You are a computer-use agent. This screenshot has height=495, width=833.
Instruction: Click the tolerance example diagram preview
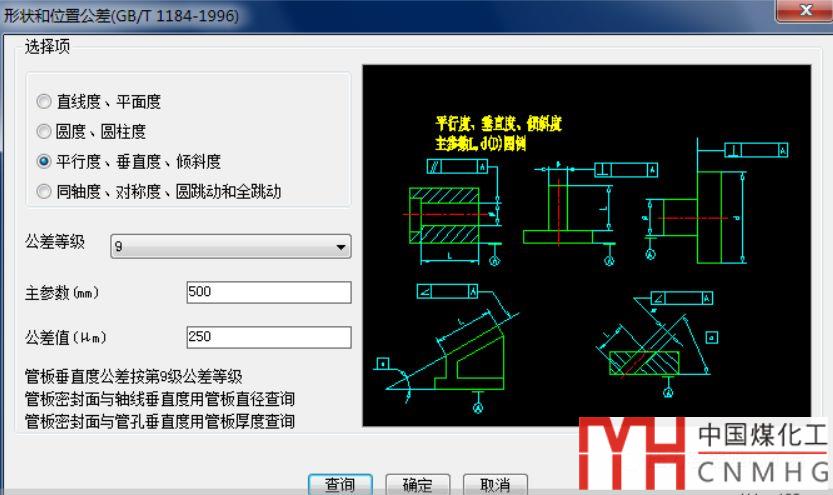click(x=586, y=245)
